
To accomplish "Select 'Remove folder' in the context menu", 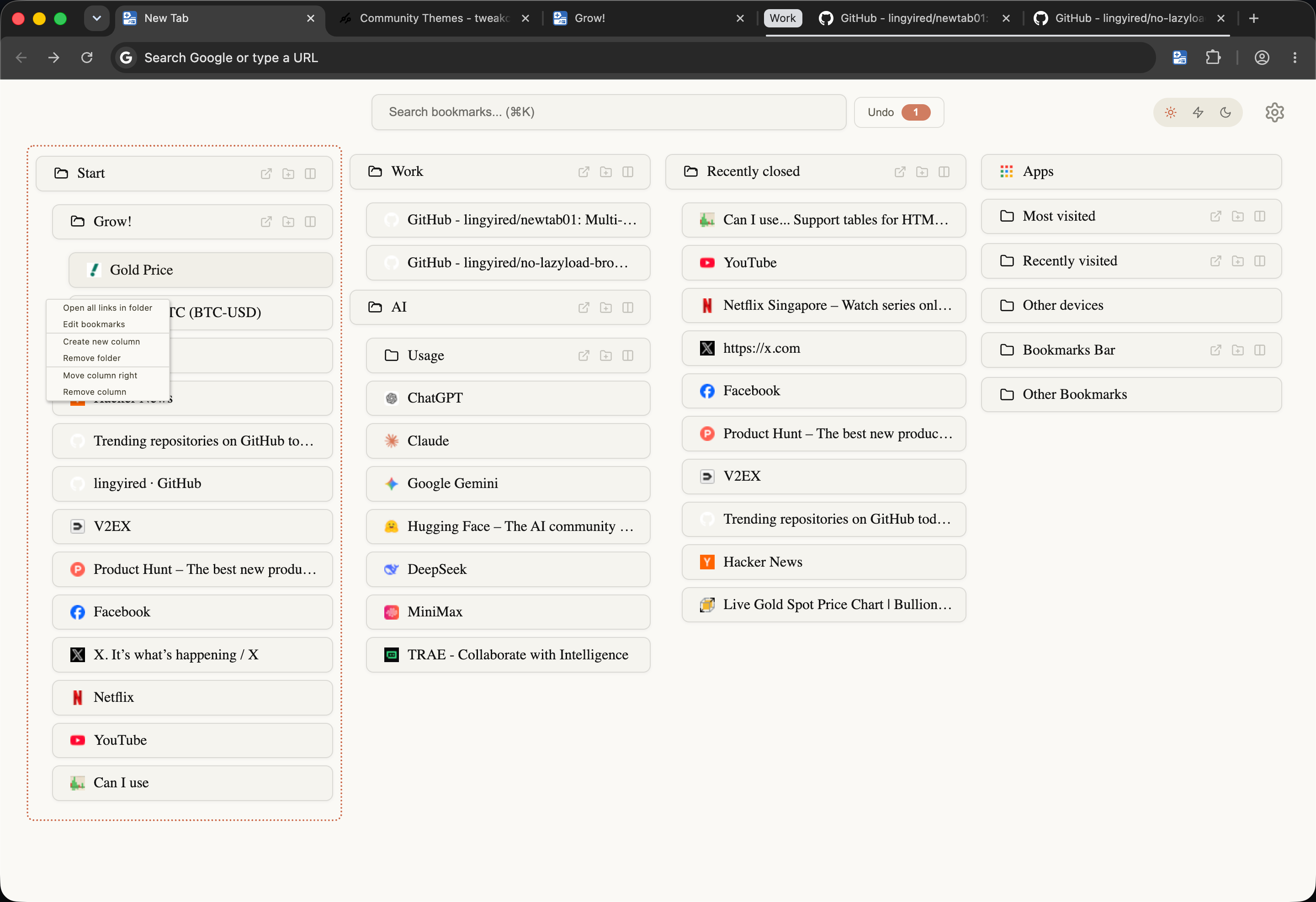I will pos(107,358).
